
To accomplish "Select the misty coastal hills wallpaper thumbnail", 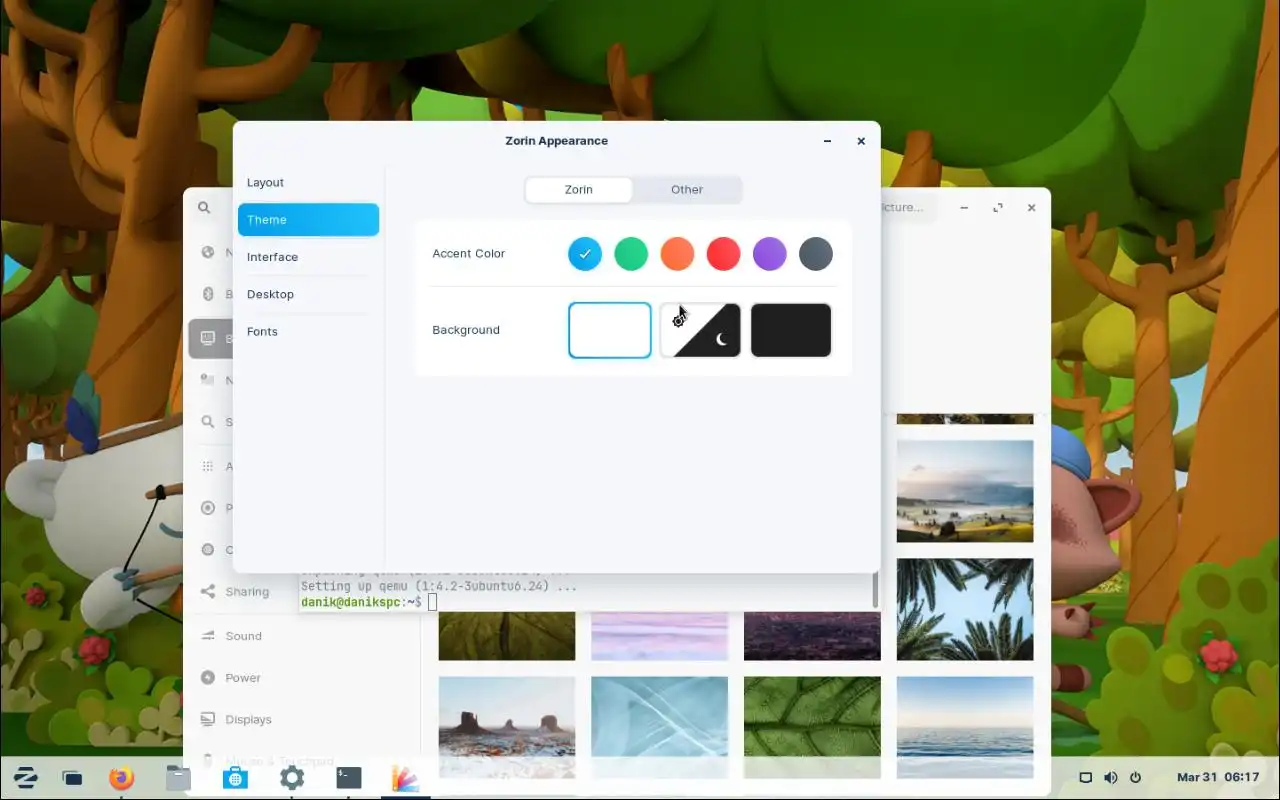I will [965, 491].
